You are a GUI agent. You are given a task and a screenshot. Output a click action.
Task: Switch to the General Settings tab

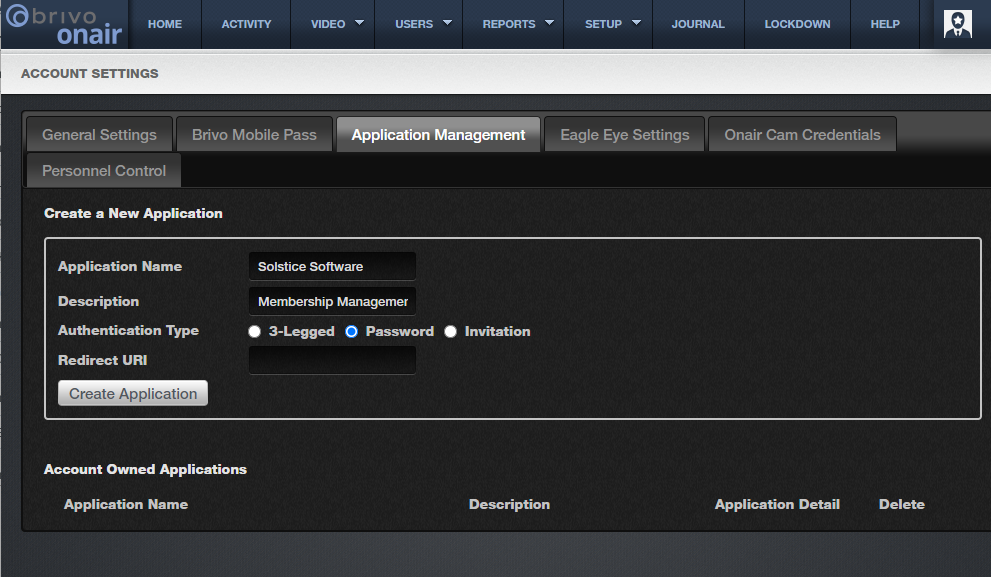(x=99, y=135)
